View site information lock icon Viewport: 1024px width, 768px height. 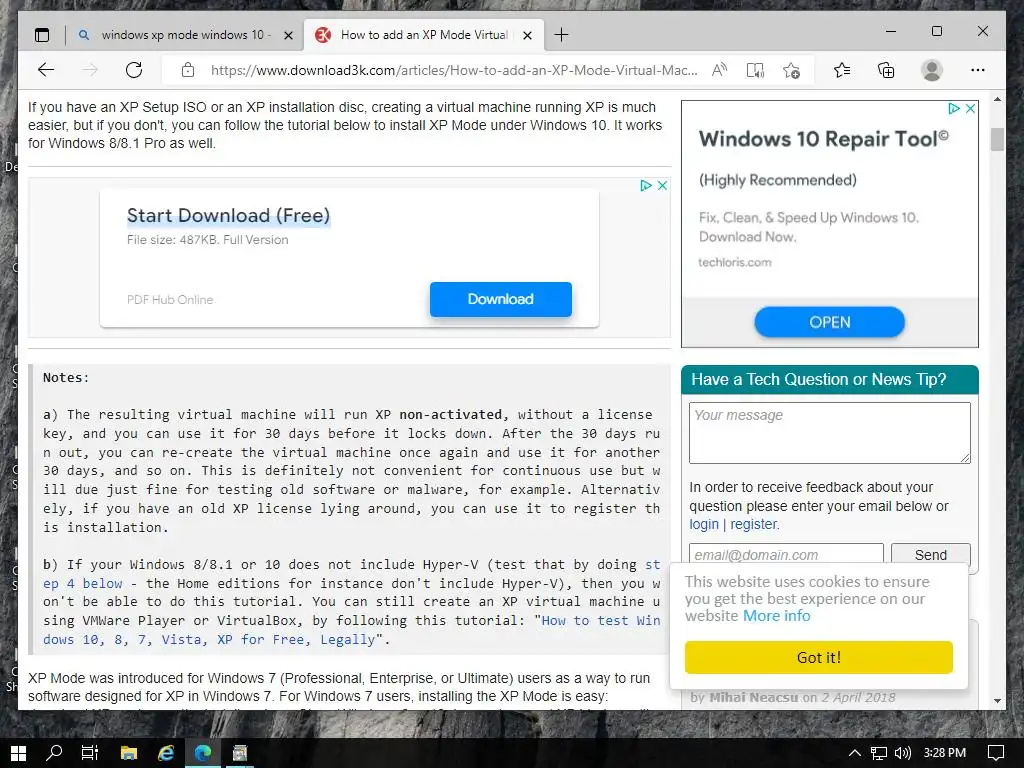pyautogui.click(x=187, y=70)
